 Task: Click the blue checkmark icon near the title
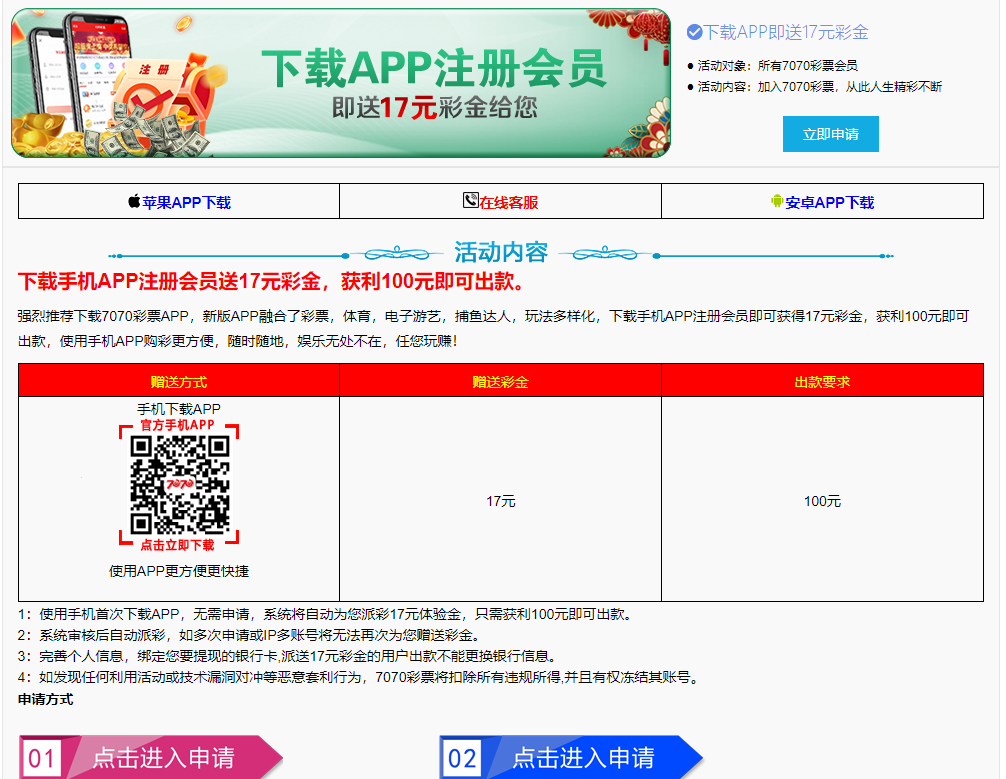tap(694, 32)
